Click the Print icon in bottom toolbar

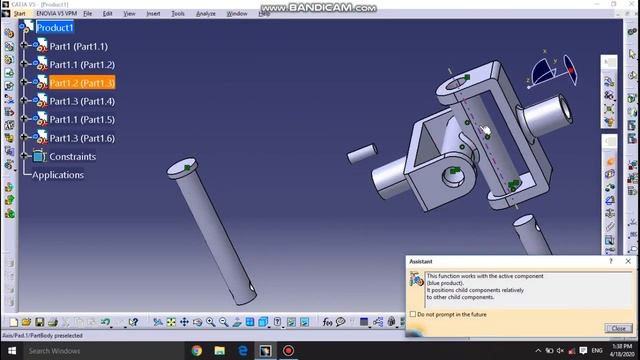click(x=53, y=322)
